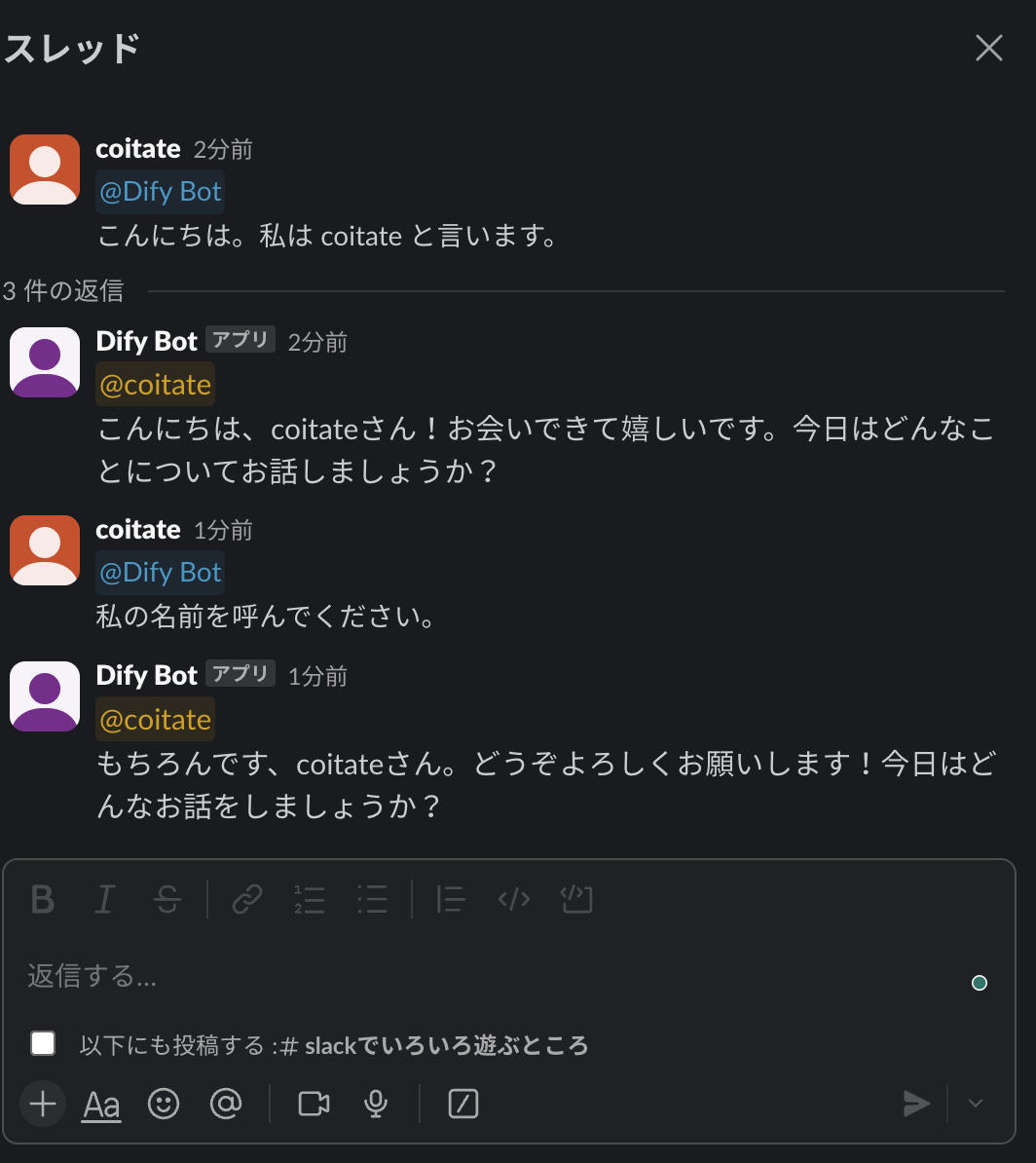
Task: Insert an ordered list
Action: 310,899
